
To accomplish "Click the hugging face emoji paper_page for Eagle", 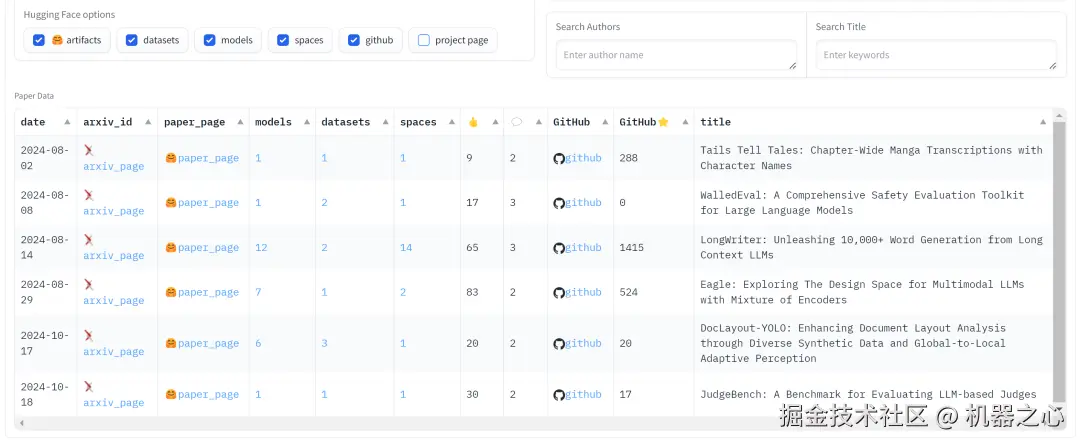I will tap(171, 293).
